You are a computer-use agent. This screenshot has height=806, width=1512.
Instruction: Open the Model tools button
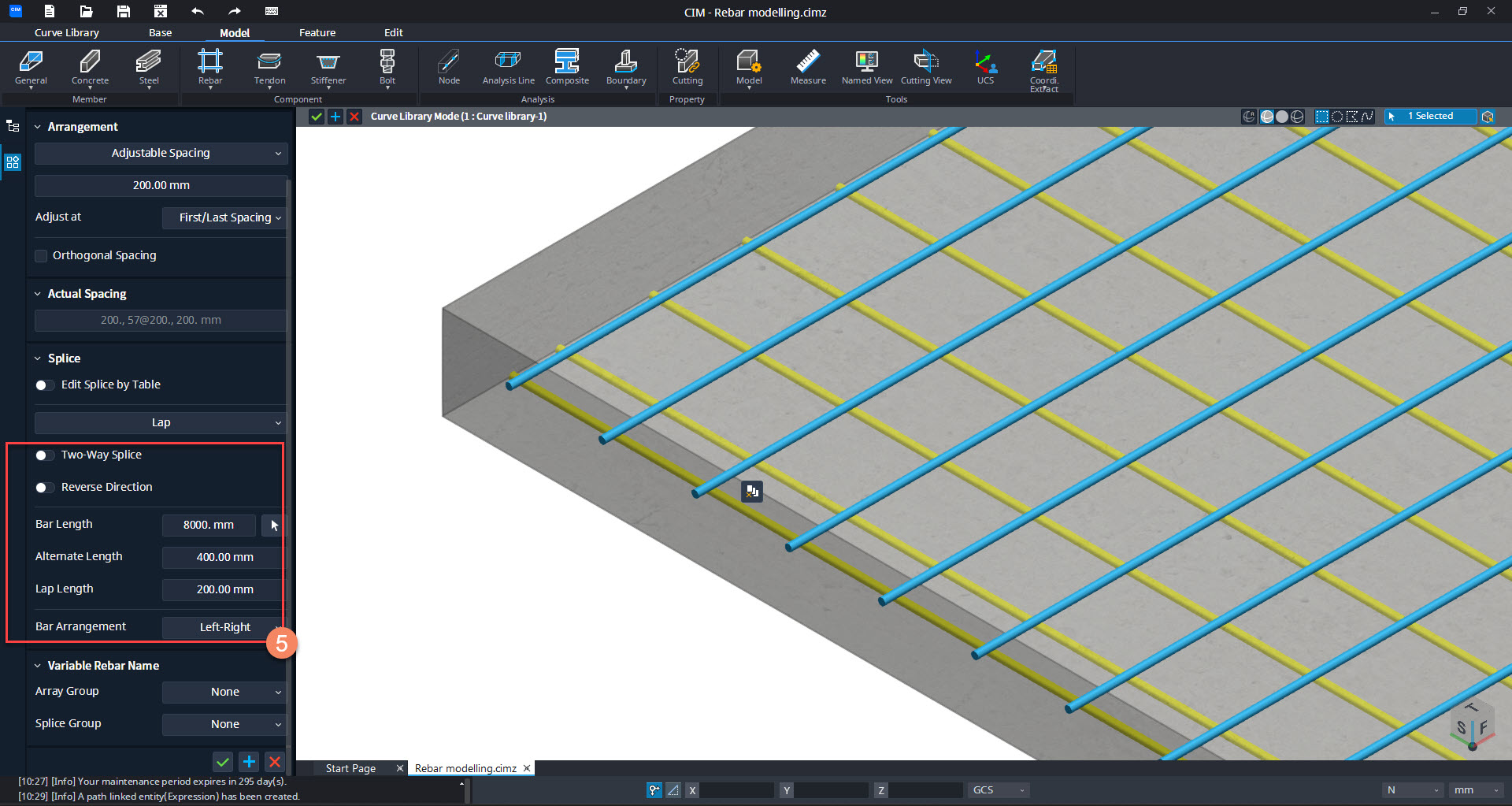point(749,68)
